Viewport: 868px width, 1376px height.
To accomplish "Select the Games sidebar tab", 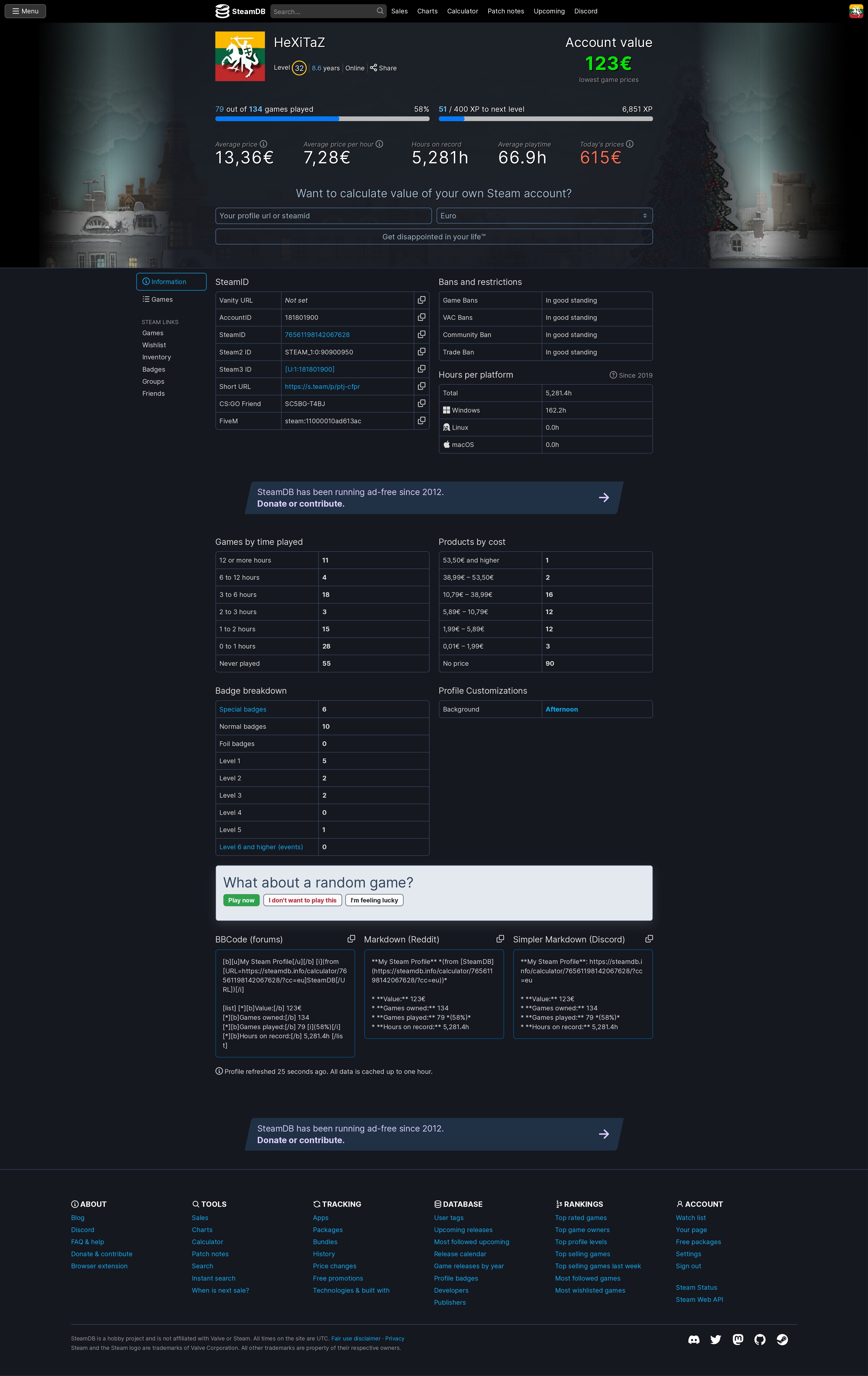I will pyautogui.click(x=171, y=299).
